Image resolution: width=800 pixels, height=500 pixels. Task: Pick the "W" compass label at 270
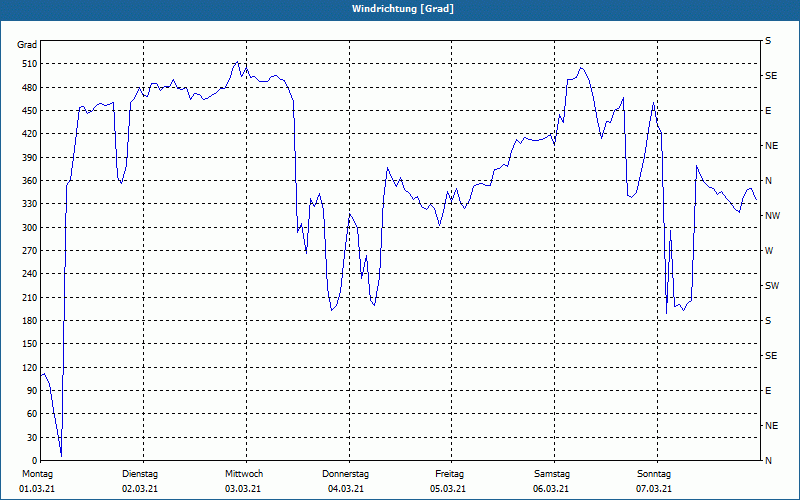click(x=769, y=251)
